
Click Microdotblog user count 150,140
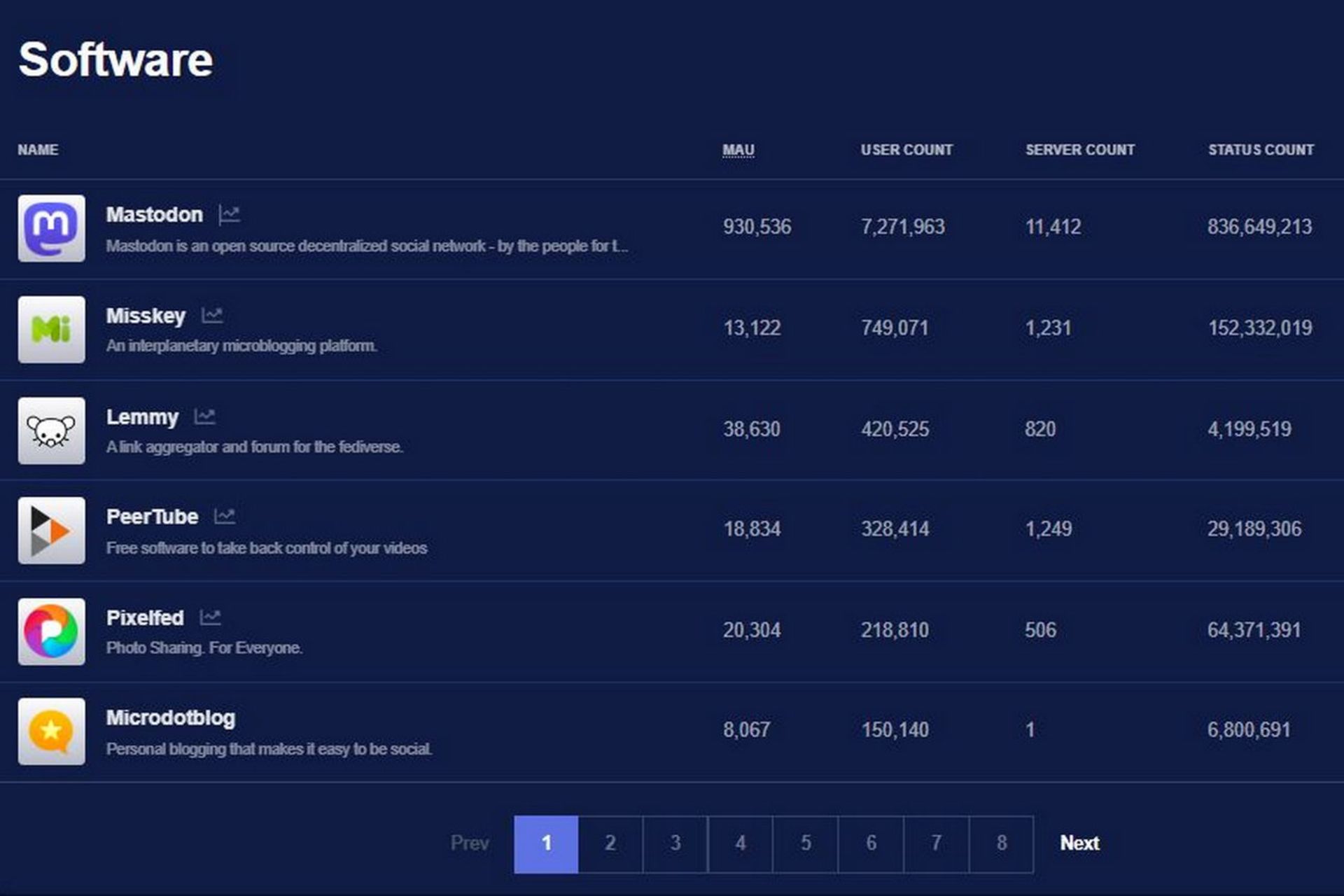(x=895, y=730)
